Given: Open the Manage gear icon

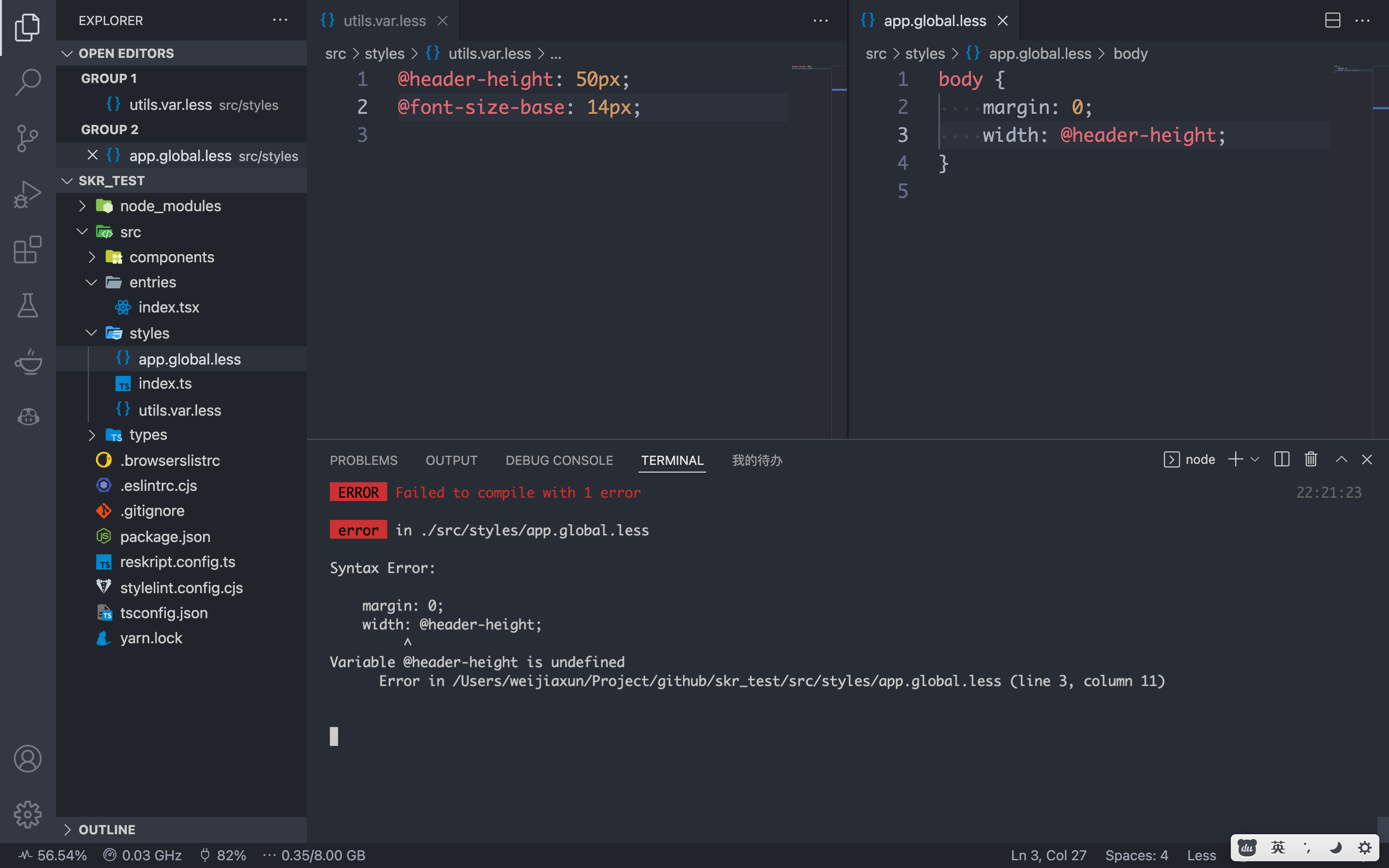Looking at the screenshot, I should (x=27, y=814).
